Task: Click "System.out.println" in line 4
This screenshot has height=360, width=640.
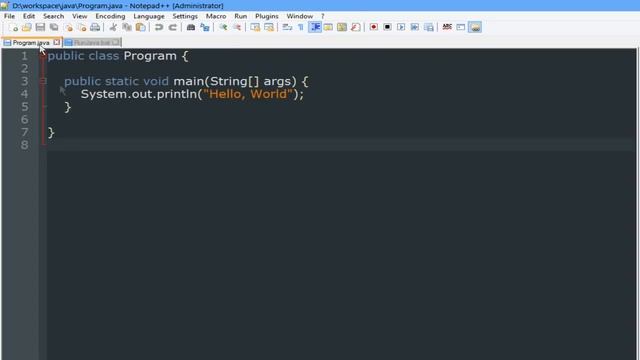Action: coord(139,94)
